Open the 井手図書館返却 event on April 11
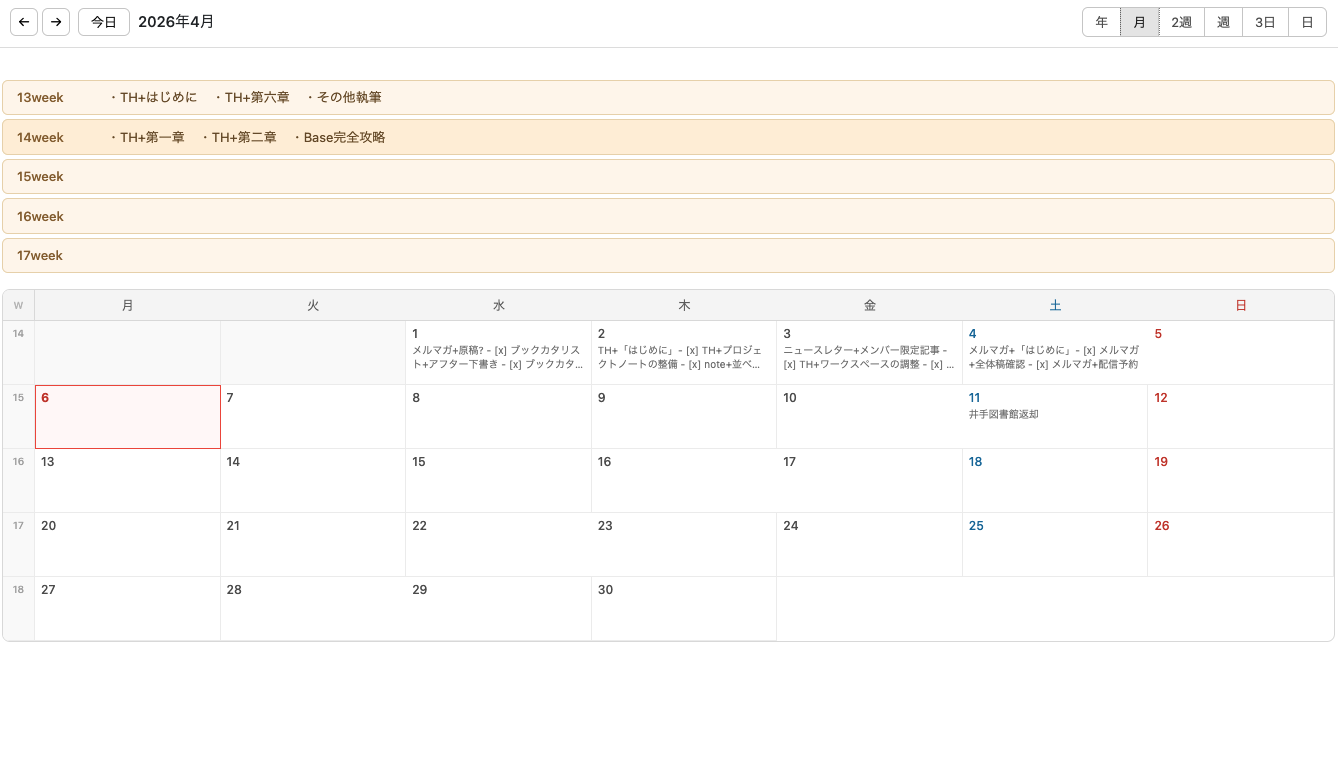1338x765 pixels. [x=1004, y=414]
